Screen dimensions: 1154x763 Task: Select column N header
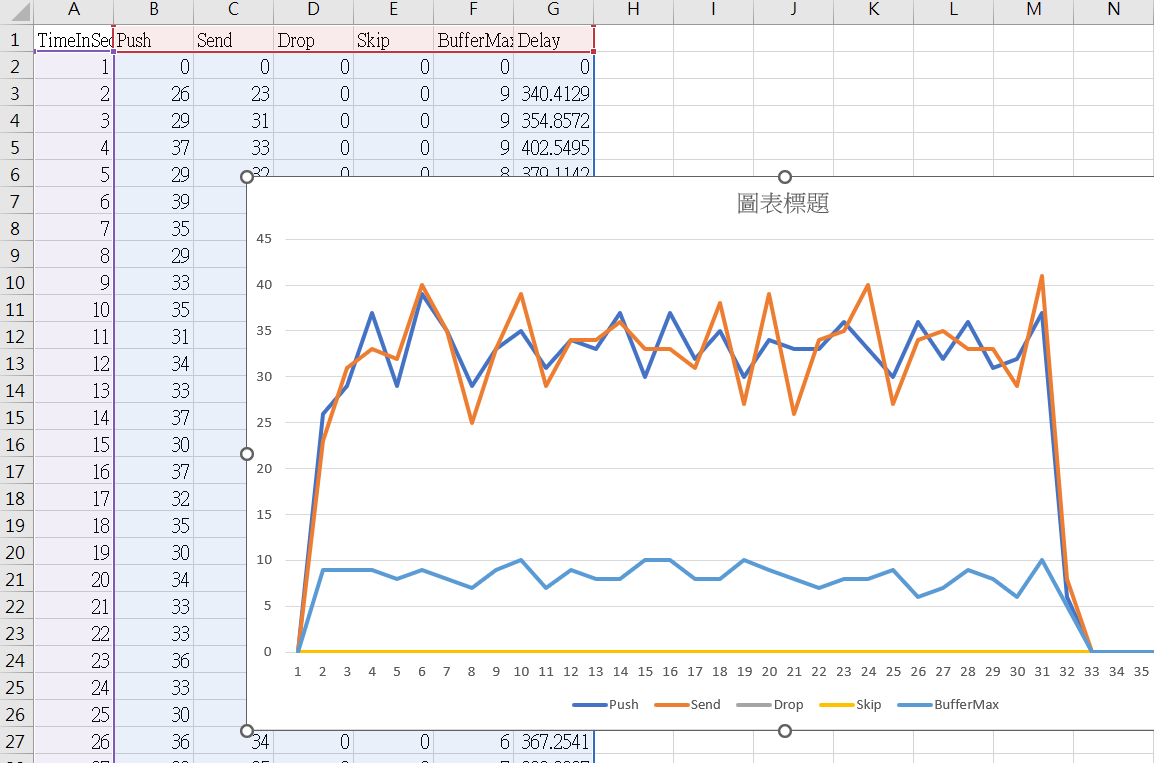click(x=1113, y=12)
